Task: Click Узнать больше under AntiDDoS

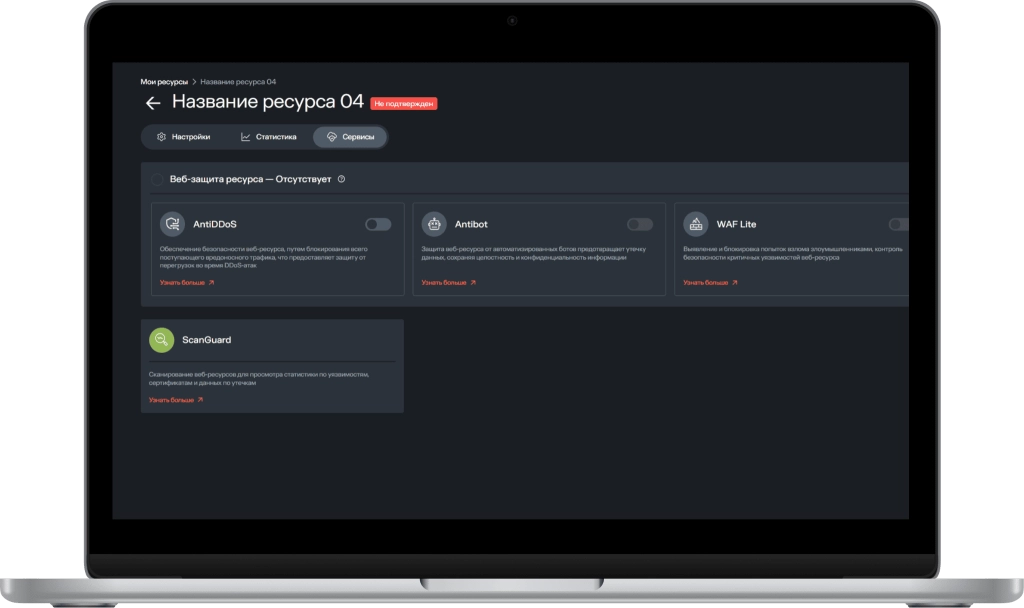Action: [186, 283]
